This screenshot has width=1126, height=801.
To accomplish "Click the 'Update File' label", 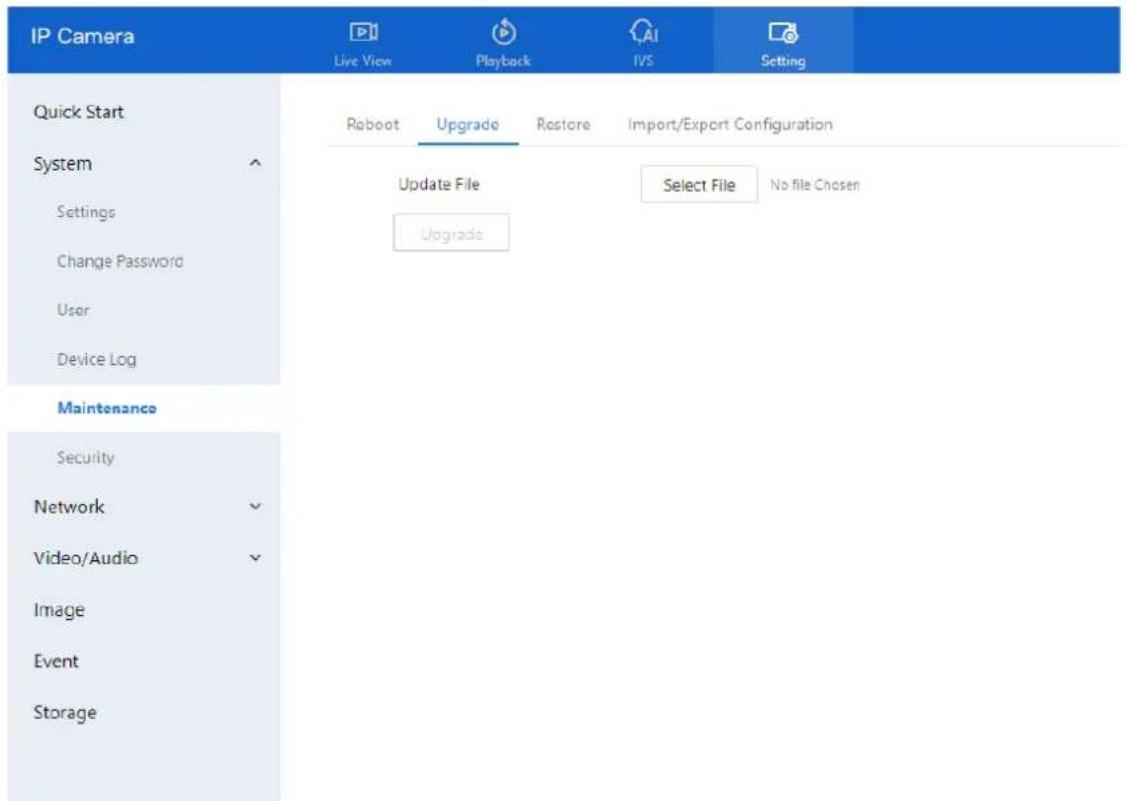I will point(439,185).
